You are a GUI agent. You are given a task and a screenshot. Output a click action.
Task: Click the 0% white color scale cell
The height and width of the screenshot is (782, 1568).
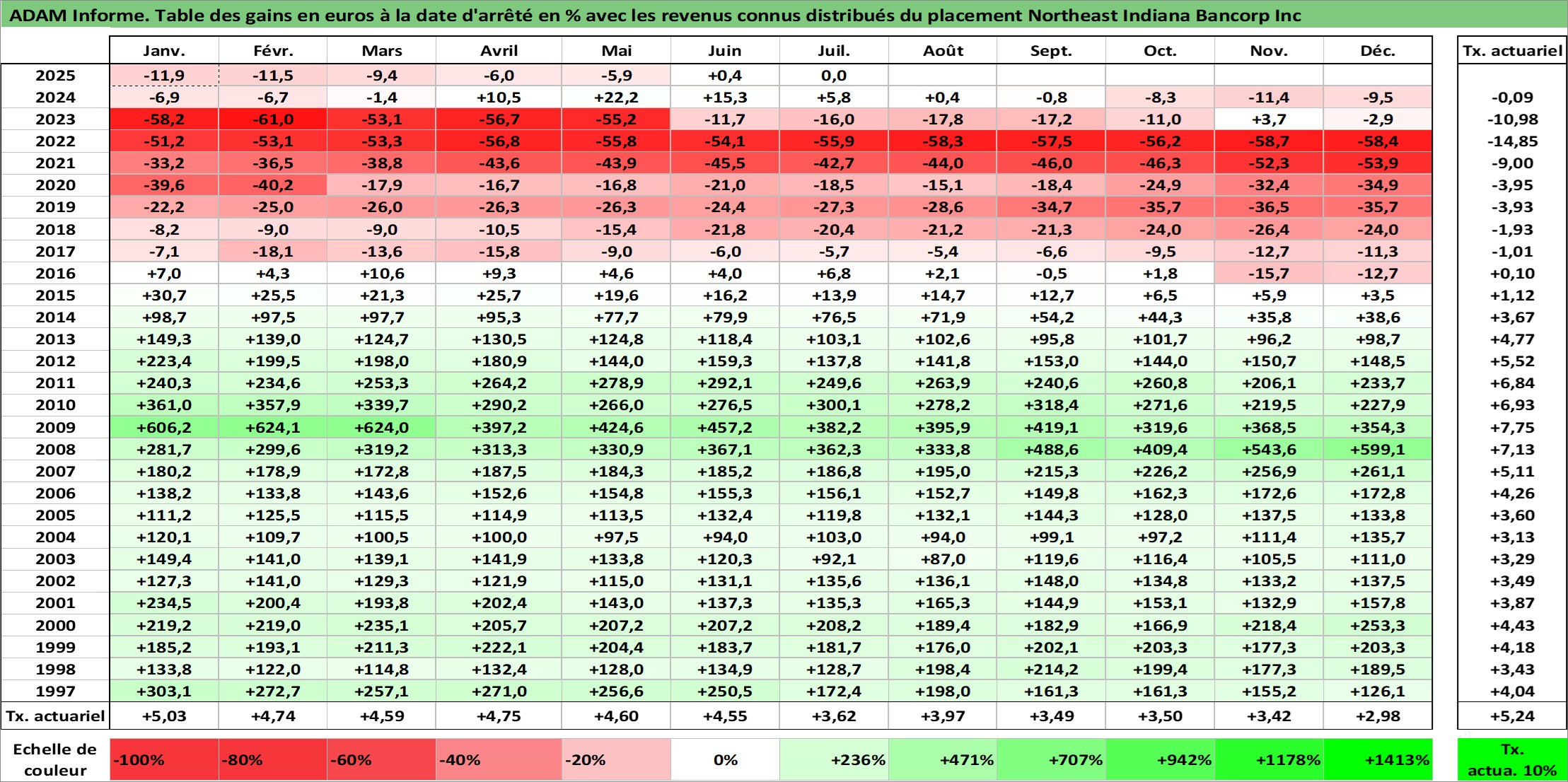pos(725,760)
